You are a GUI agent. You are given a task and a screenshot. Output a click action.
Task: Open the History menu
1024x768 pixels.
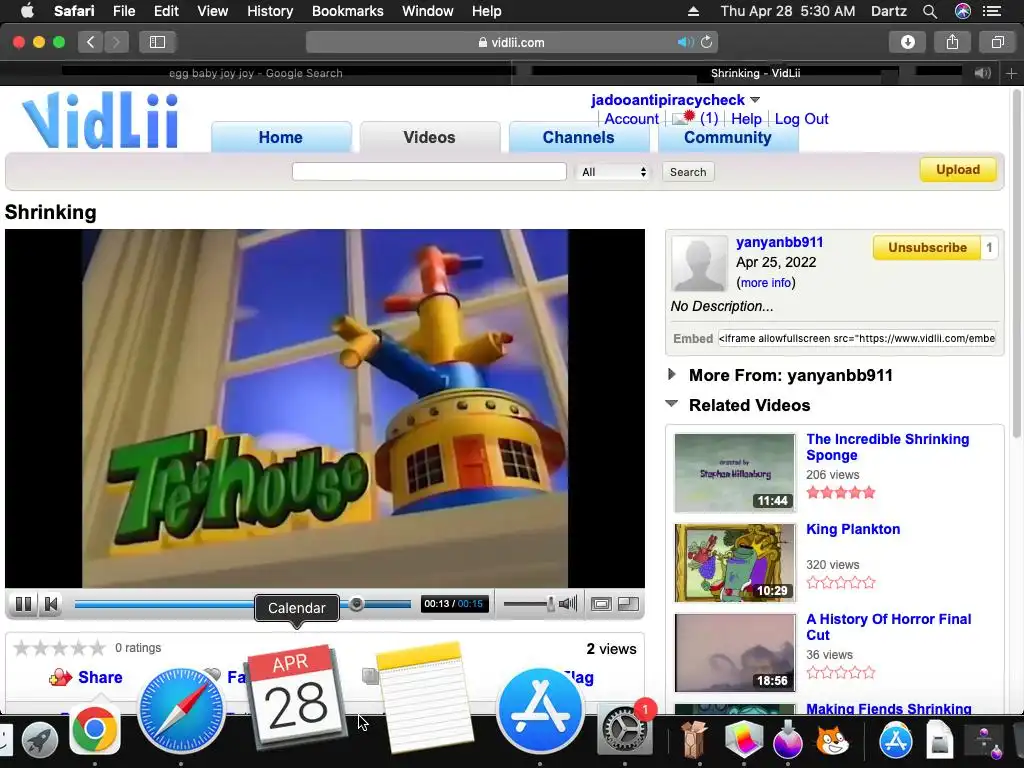click(270, 11)
